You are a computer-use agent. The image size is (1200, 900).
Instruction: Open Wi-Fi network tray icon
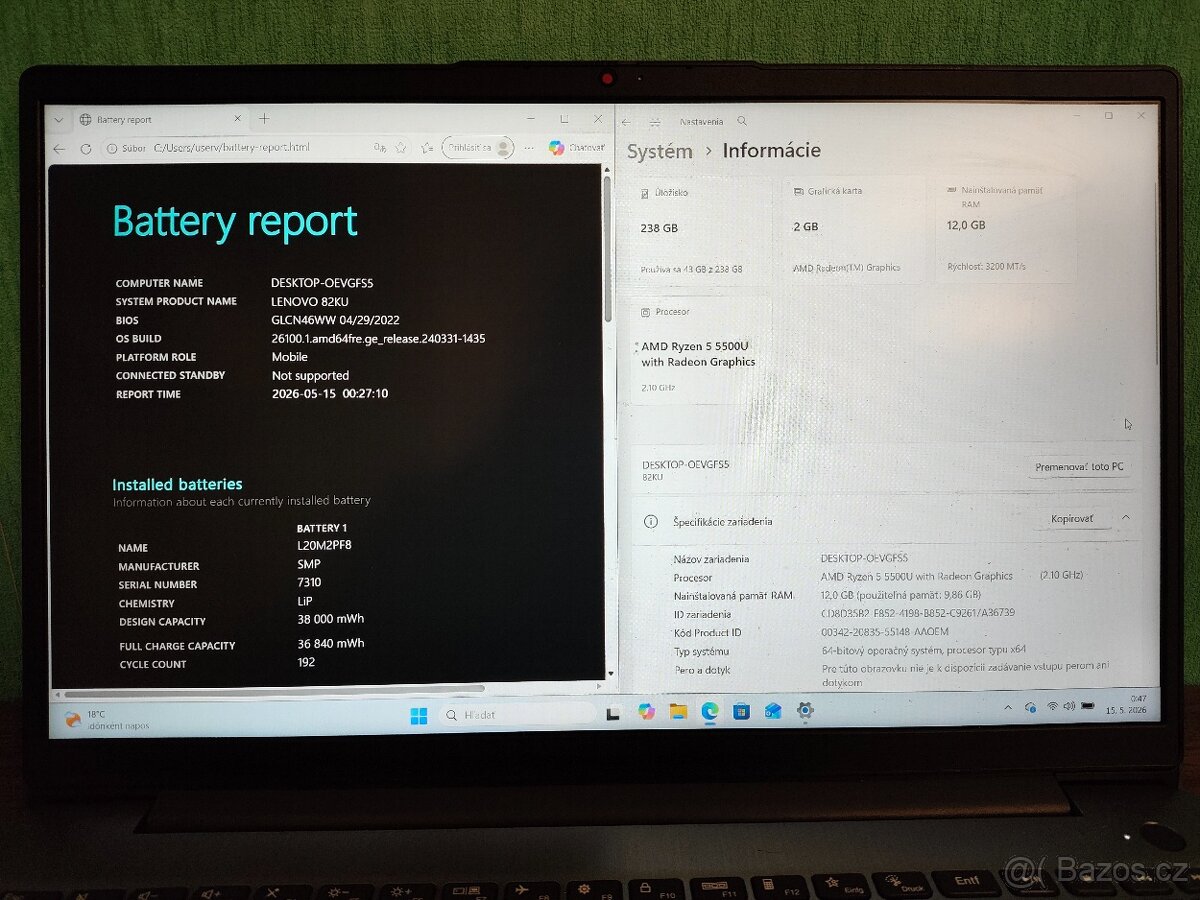[x=1052, y=706]
